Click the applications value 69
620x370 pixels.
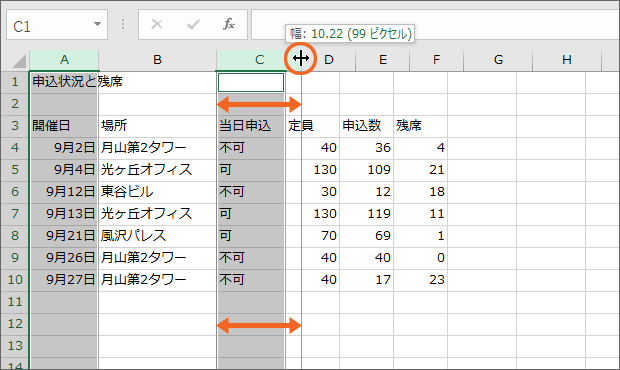coord(366,236)
